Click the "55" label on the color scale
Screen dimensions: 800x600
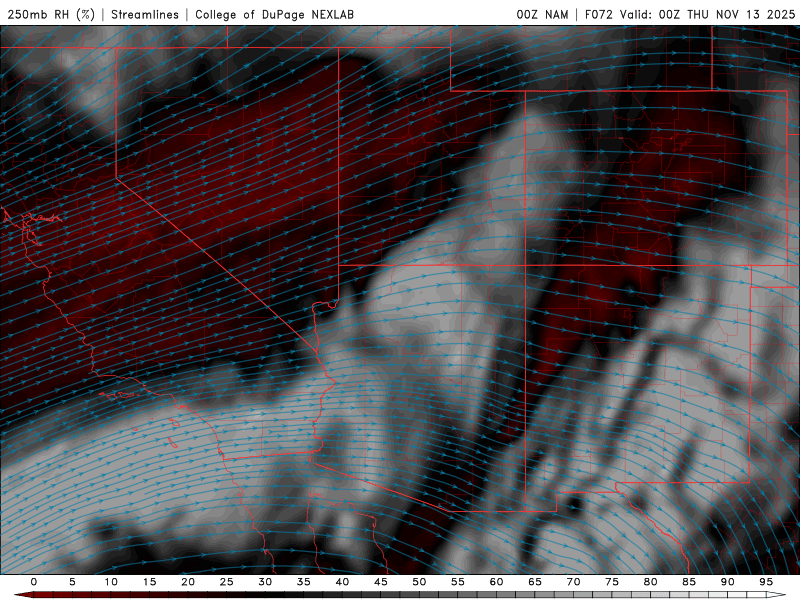coord(458,582)
